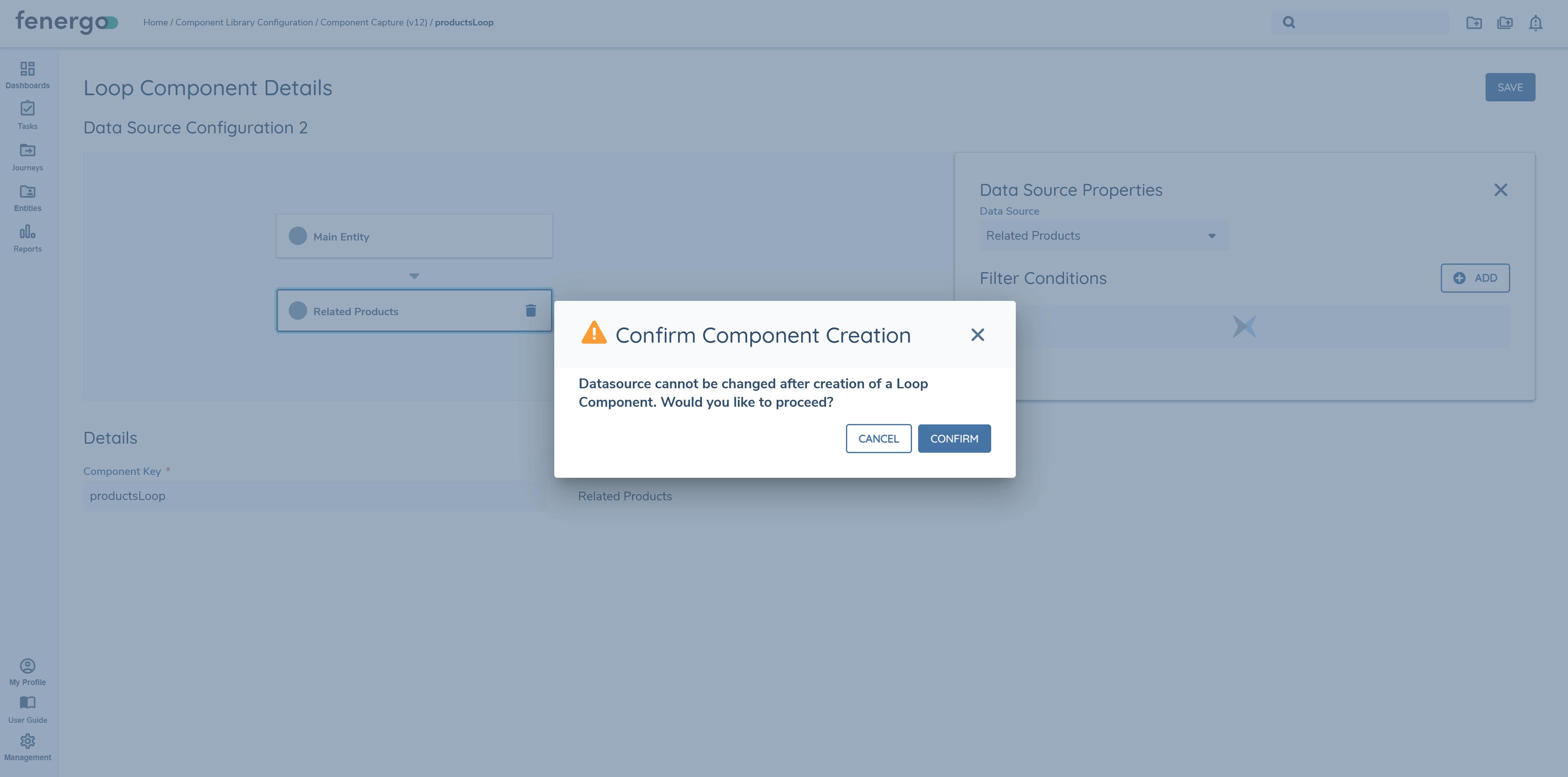Navigate to Home via breadcrumb
Screen dimensions: 1568x777
(155, 22)
